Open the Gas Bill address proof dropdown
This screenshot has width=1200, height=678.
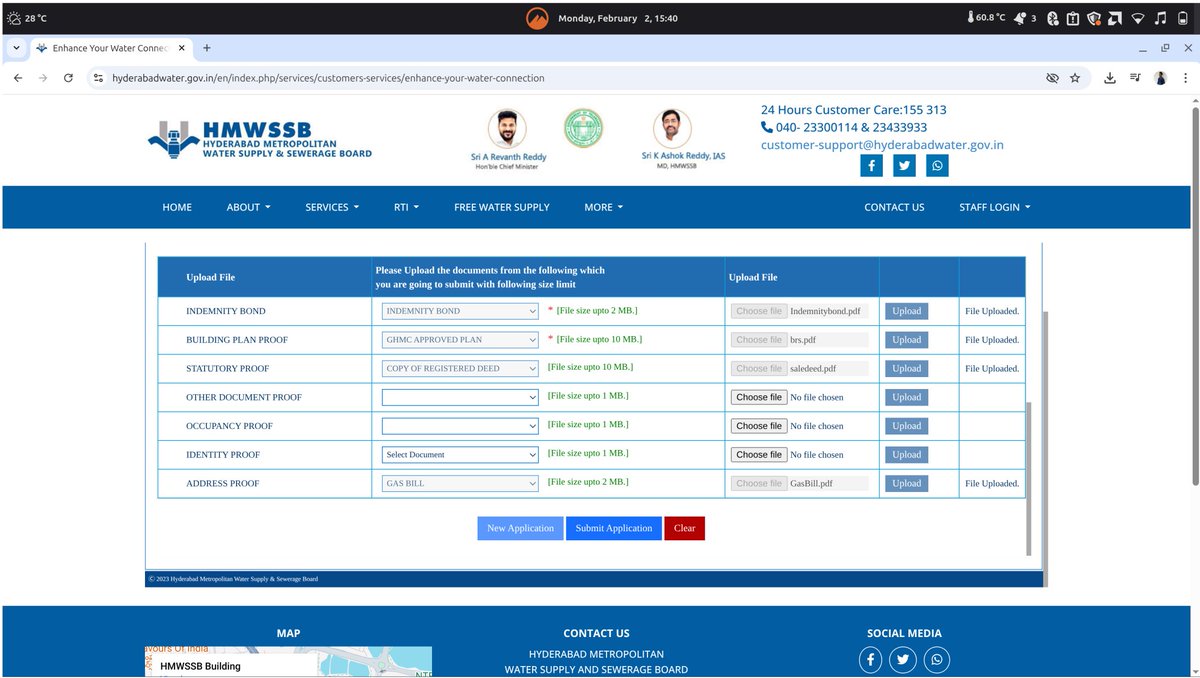pyautogui.click(x=461, y=484)
